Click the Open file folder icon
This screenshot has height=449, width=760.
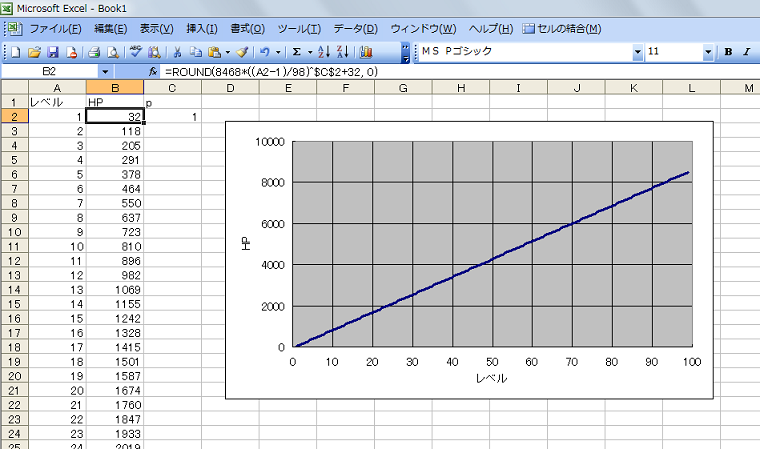[34, 52]
